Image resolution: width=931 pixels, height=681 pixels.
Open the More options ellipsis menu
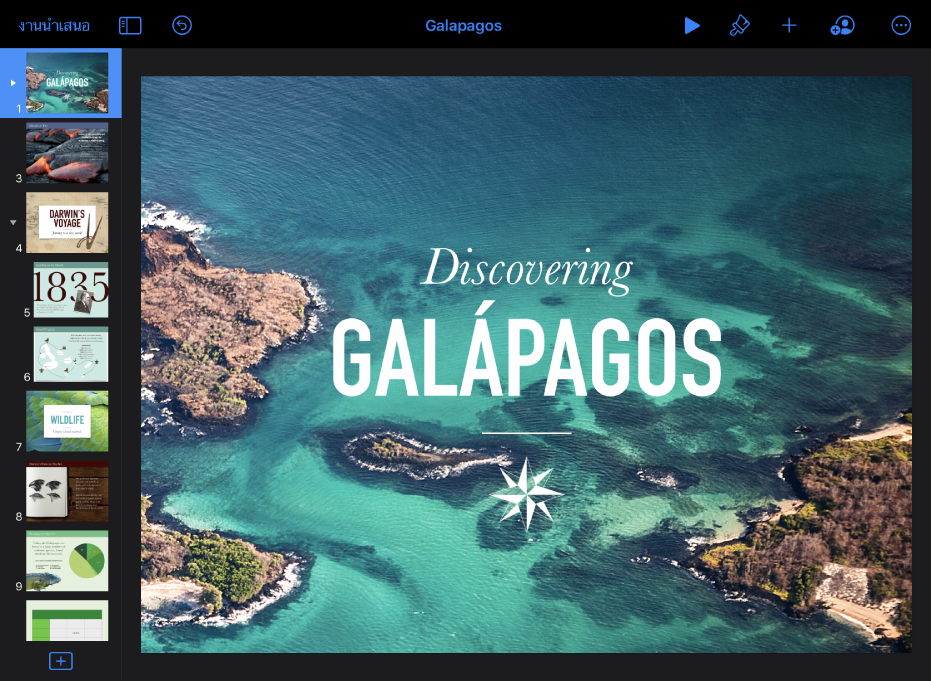[901, 26]
